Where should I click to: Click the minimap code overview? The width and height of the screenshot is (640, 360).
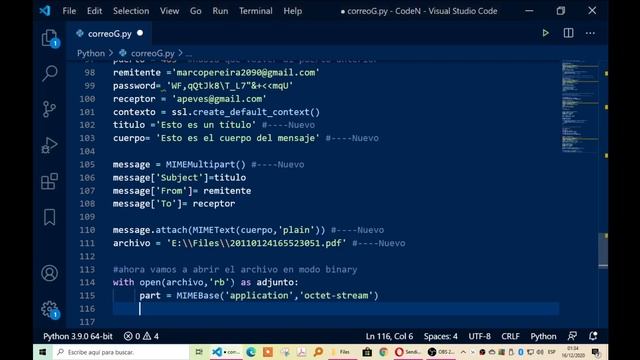click(x=580, y=106)
